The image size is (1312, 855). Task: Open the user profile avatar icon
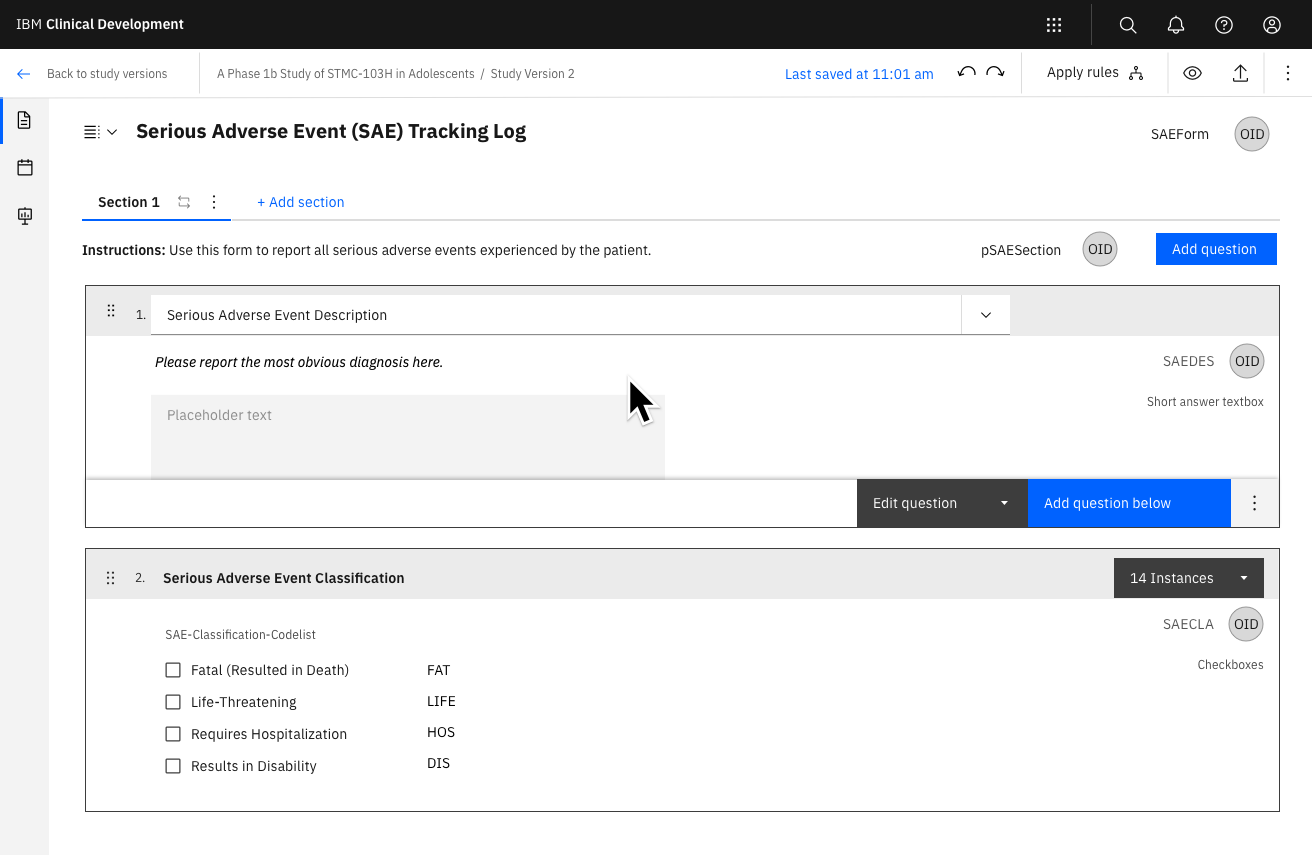[1272, 25]
